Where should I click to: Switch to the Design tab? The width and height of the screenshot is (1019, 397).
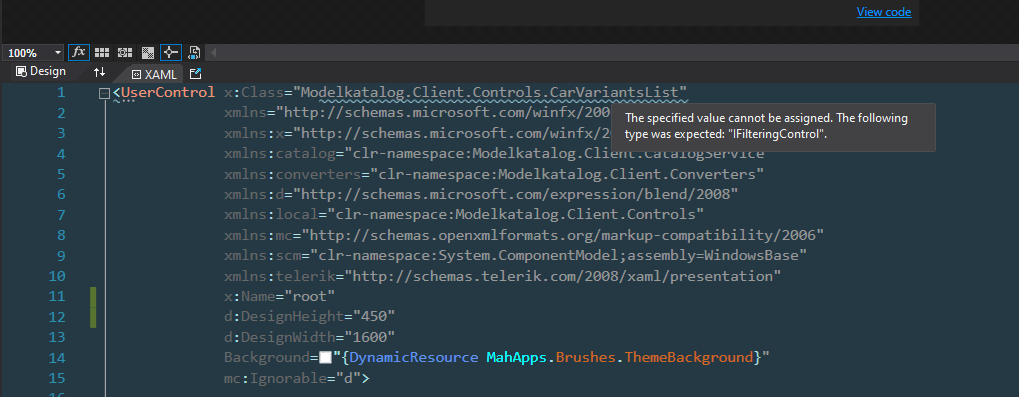point(41,71)
